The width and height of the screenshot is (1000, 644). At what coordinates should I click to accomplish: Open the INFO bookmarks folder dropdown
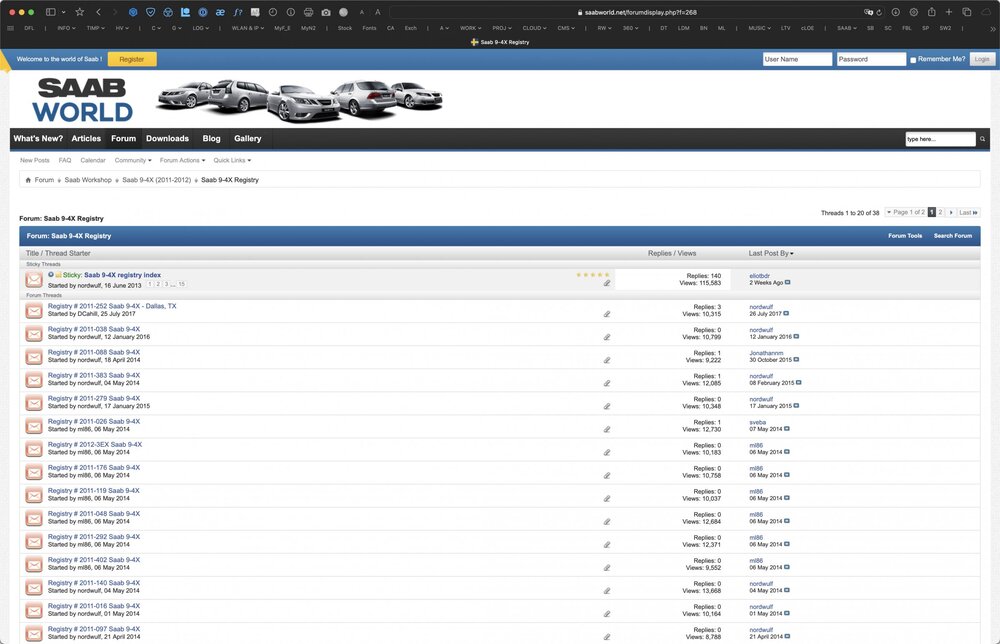[x=66, y=28]
